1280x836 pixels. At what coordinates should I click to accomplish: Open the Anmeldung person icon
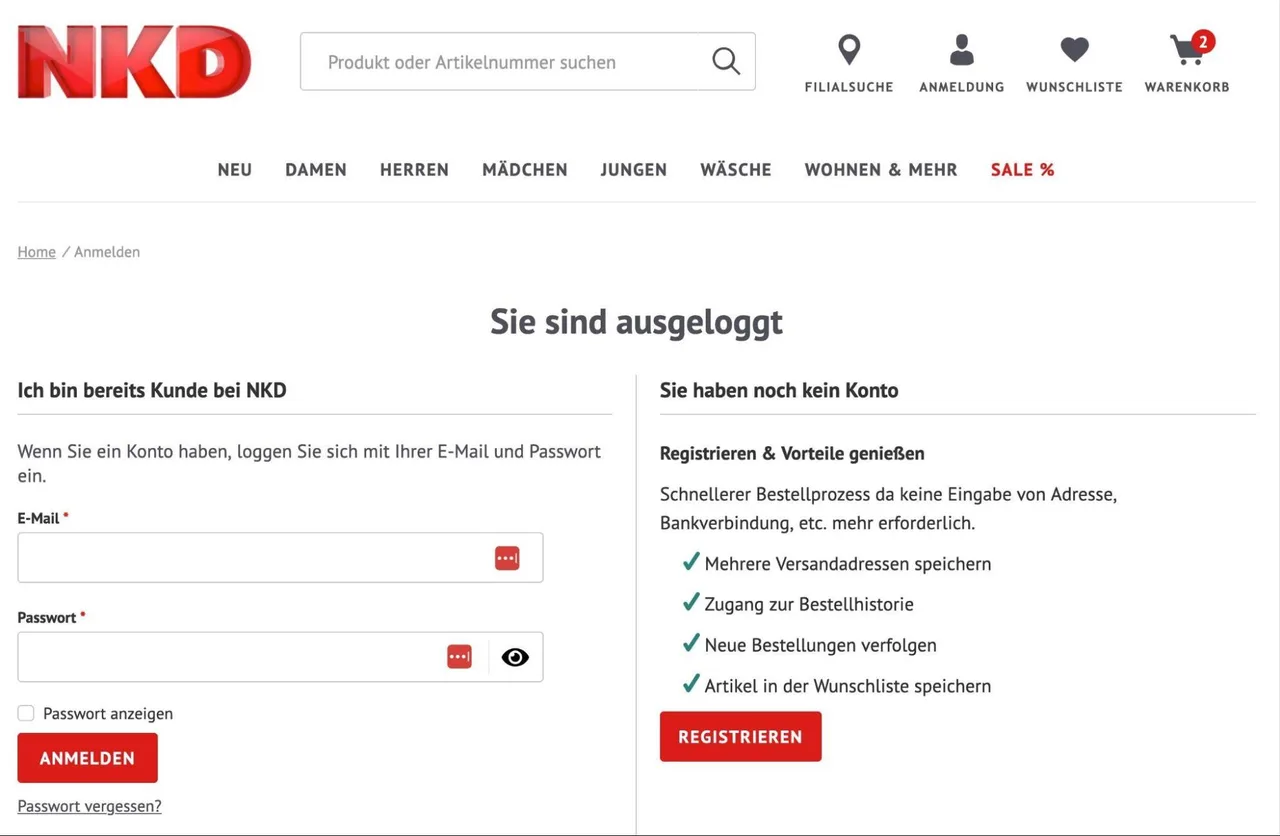[962, 50]
